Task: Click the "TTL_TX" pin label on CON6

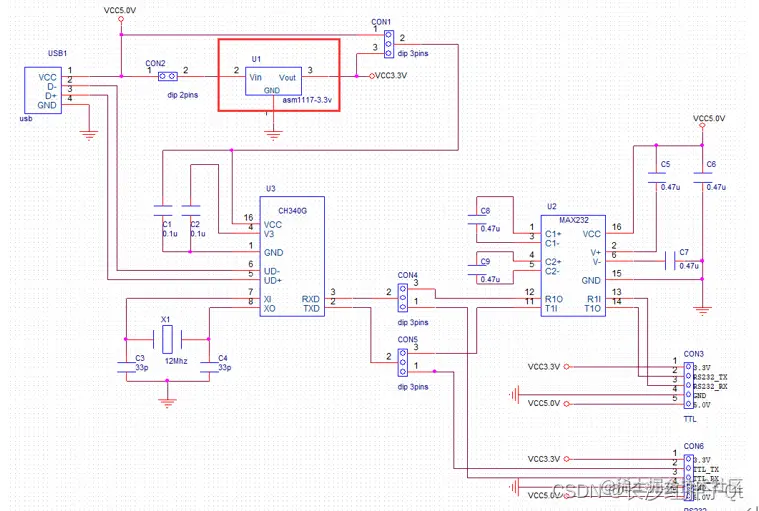Action: [x=706, y=469]
